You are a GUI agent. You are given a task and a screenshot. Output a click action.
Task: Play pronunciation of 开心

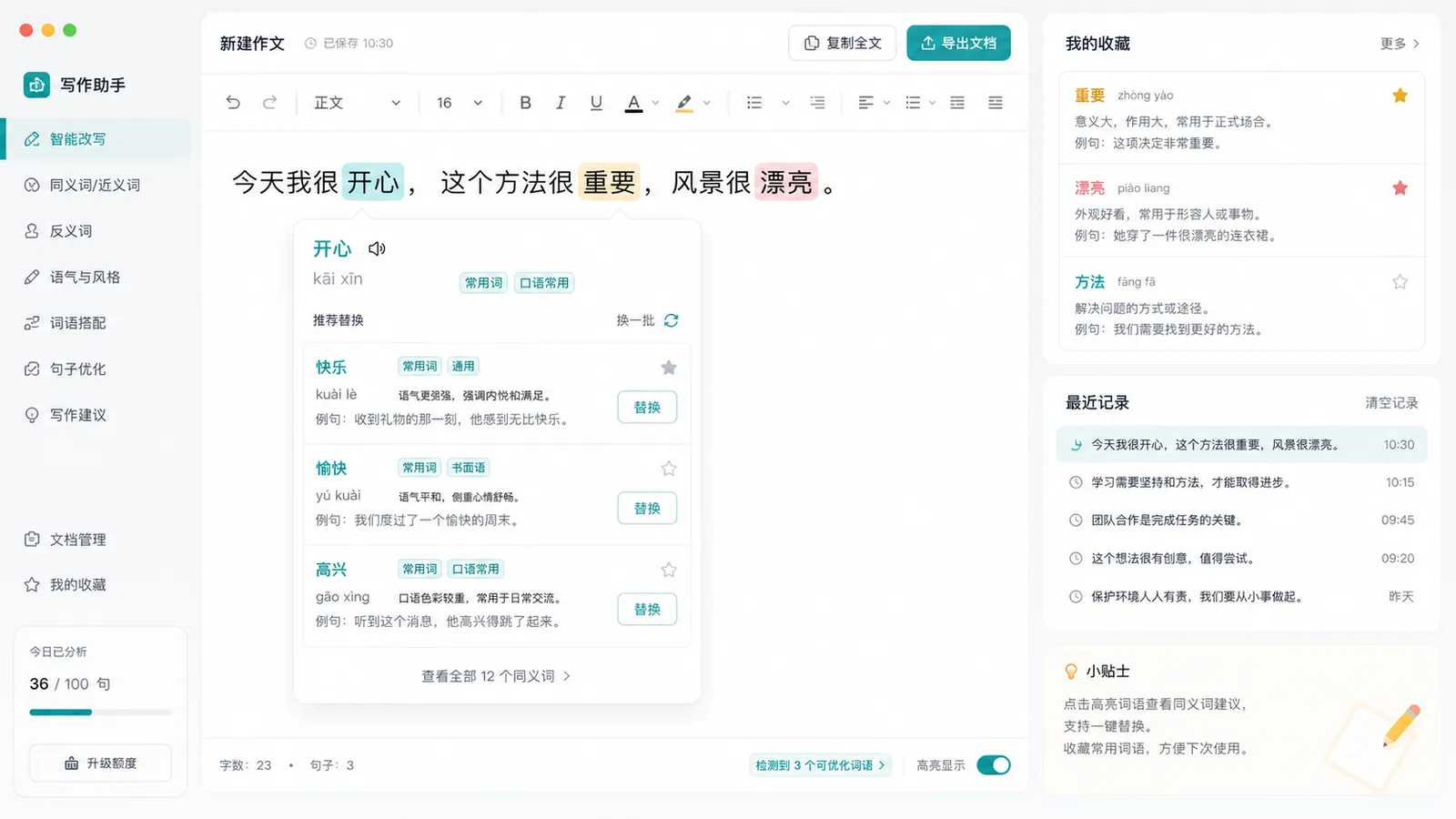(x=377, y=248)
